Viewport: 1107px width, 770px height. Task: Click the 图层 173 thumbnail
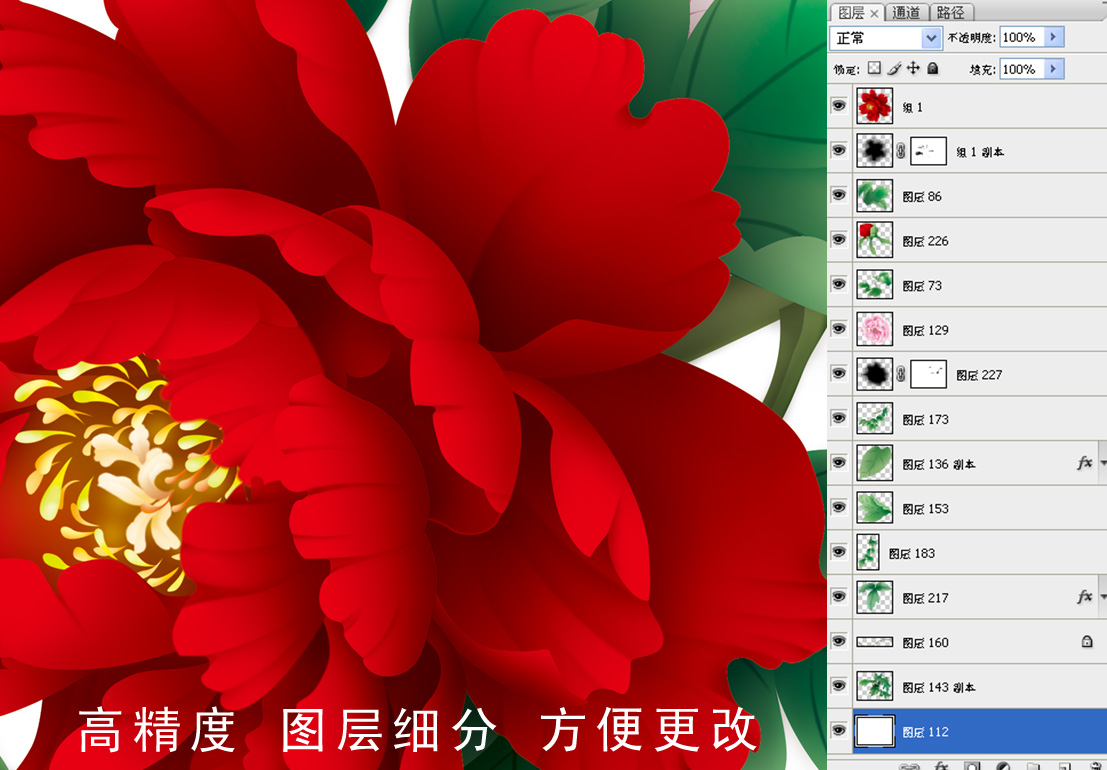pos(875,418)
